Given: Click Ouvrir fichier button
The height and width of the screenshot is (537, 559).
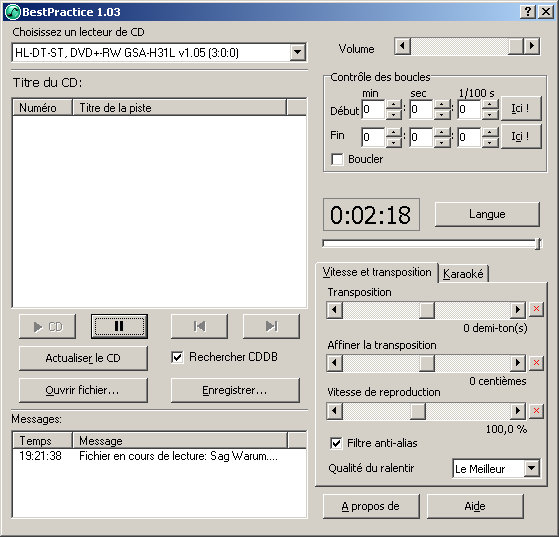Looking at the screenshot, I should tap(83, 390).
